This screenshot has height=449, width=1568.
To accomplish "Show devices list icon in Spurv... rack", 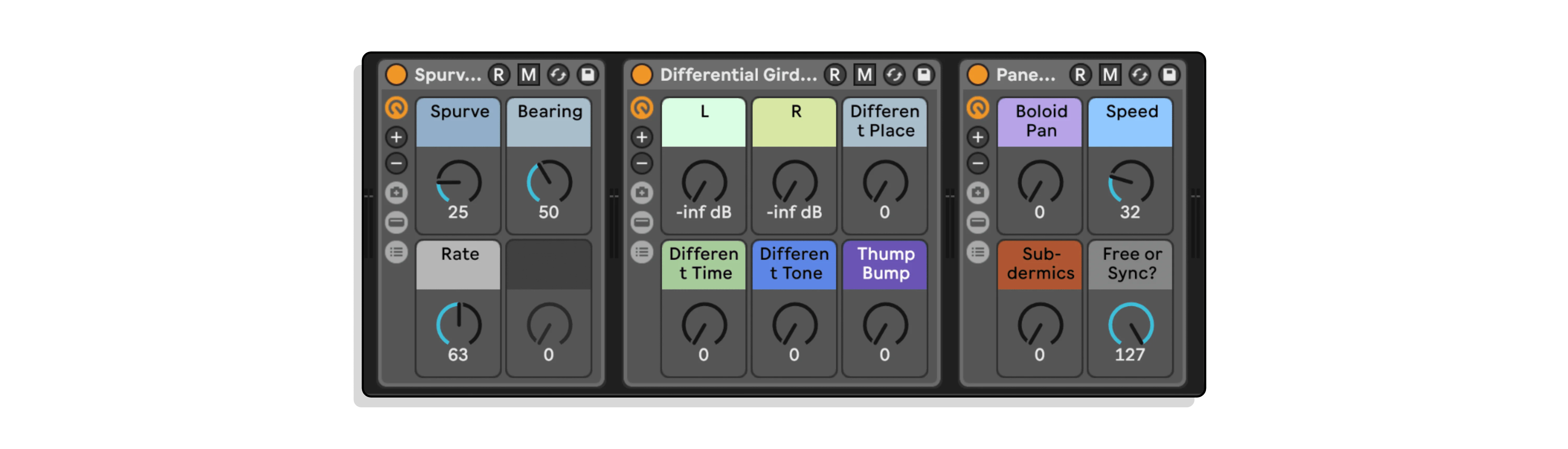I will click(x=396, y=252).
